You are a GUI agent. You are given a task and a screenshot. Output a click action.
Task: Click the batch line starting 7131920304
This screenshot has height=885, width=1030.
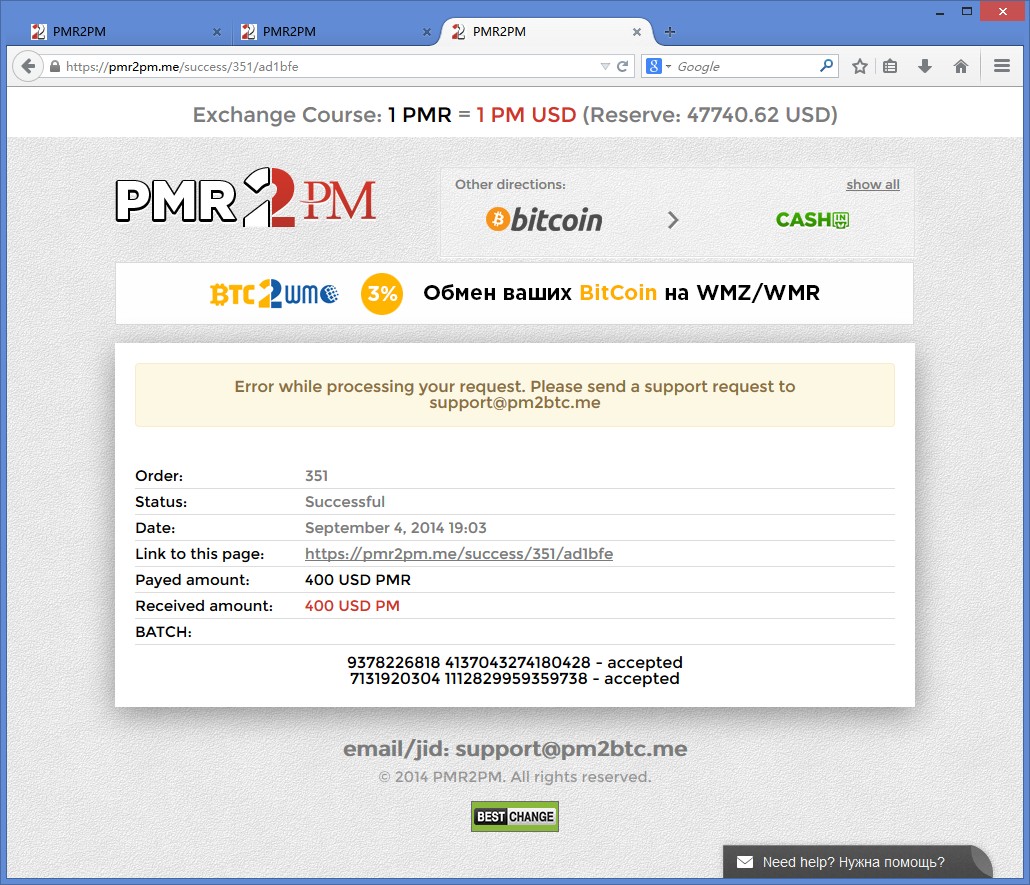tap(515, 679)
